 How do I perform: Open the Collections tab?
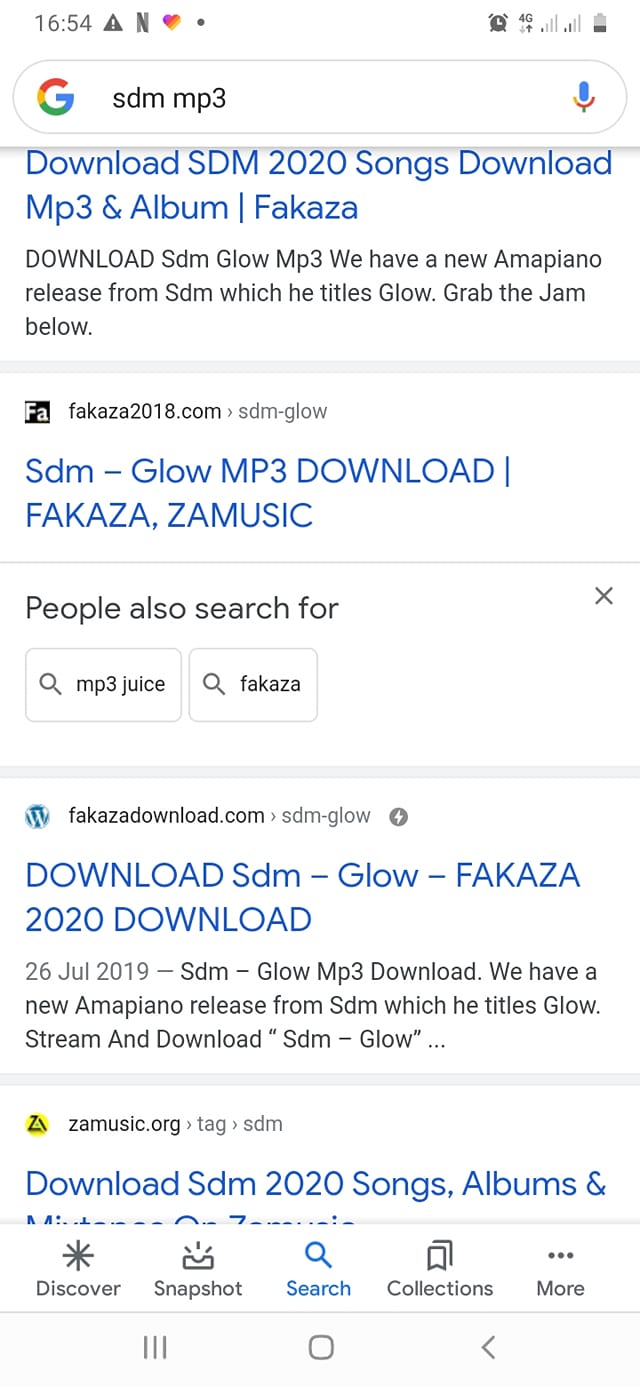[440, 1268]
